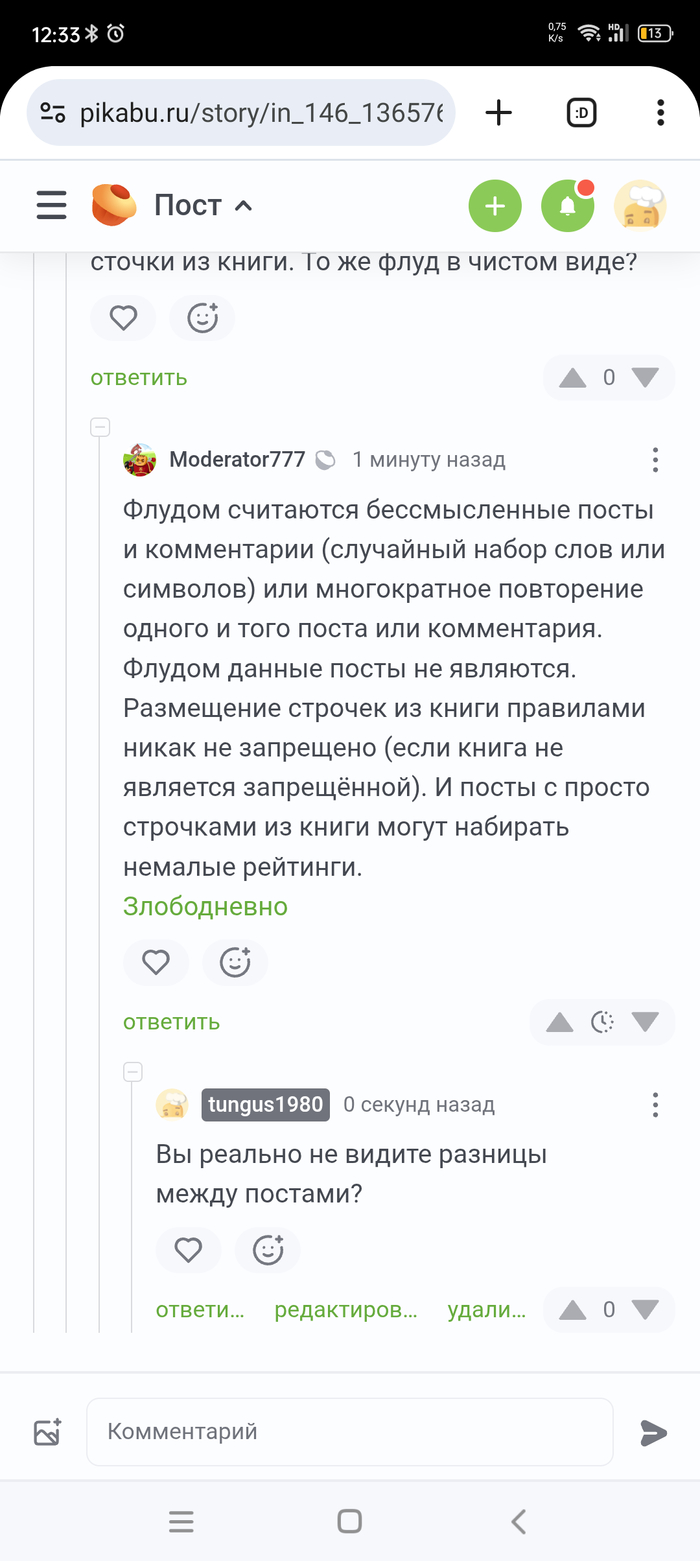Open the Pikabu hamburger menu

click(51, 205)
